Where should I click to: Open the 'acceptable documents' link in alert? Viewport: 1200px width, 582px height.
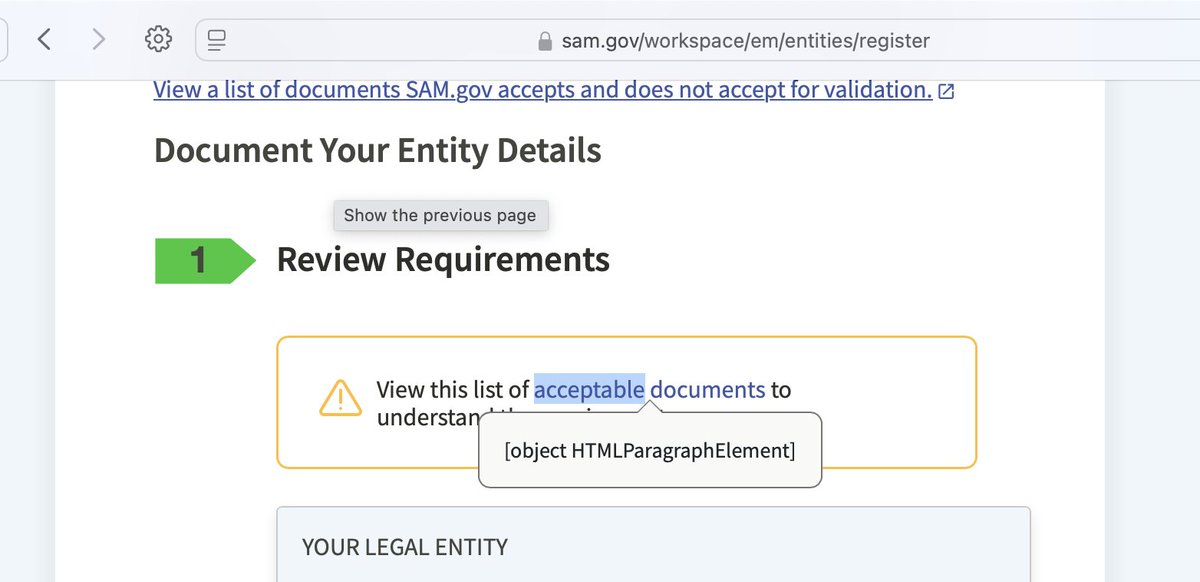(650, 389)
